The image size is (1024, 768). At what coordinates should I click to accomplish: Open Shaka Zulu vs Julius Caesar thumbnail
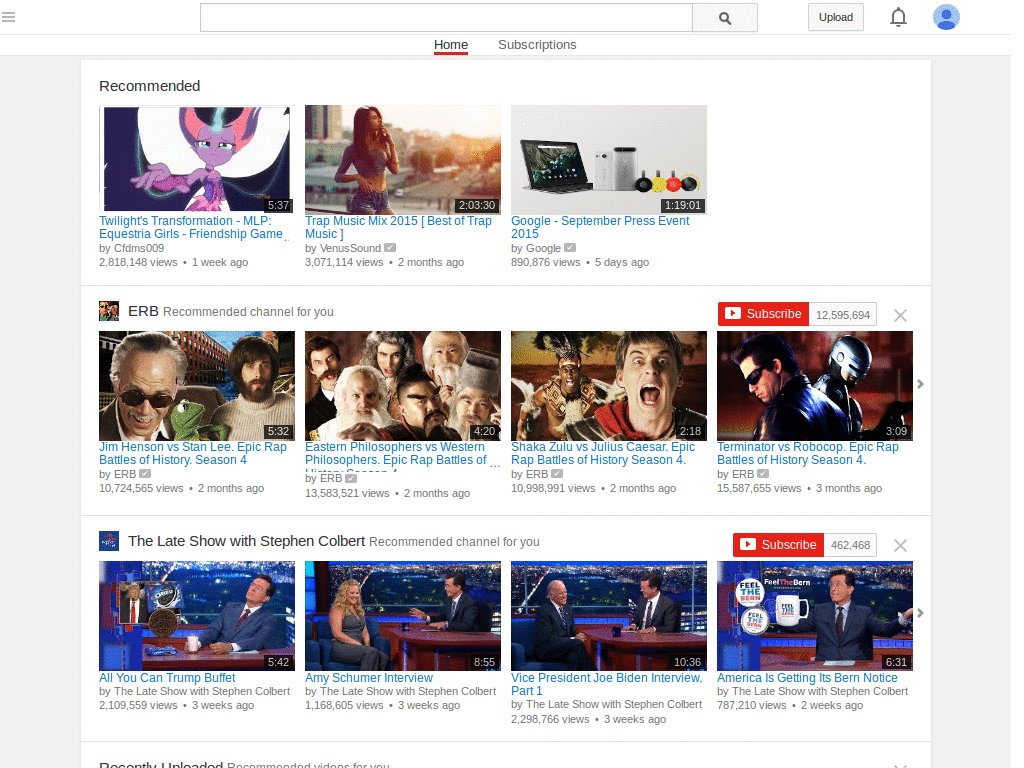[609, 386]
